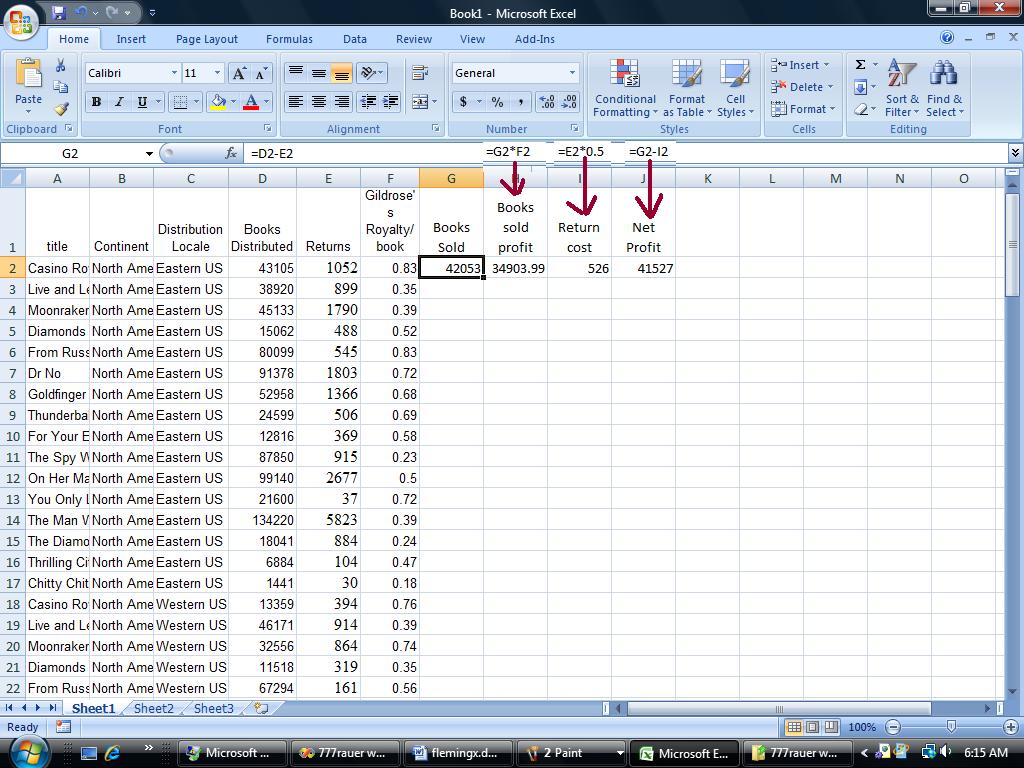1024x768 pixels.
Task: Toggle Italic formatting
Action: 119,102
